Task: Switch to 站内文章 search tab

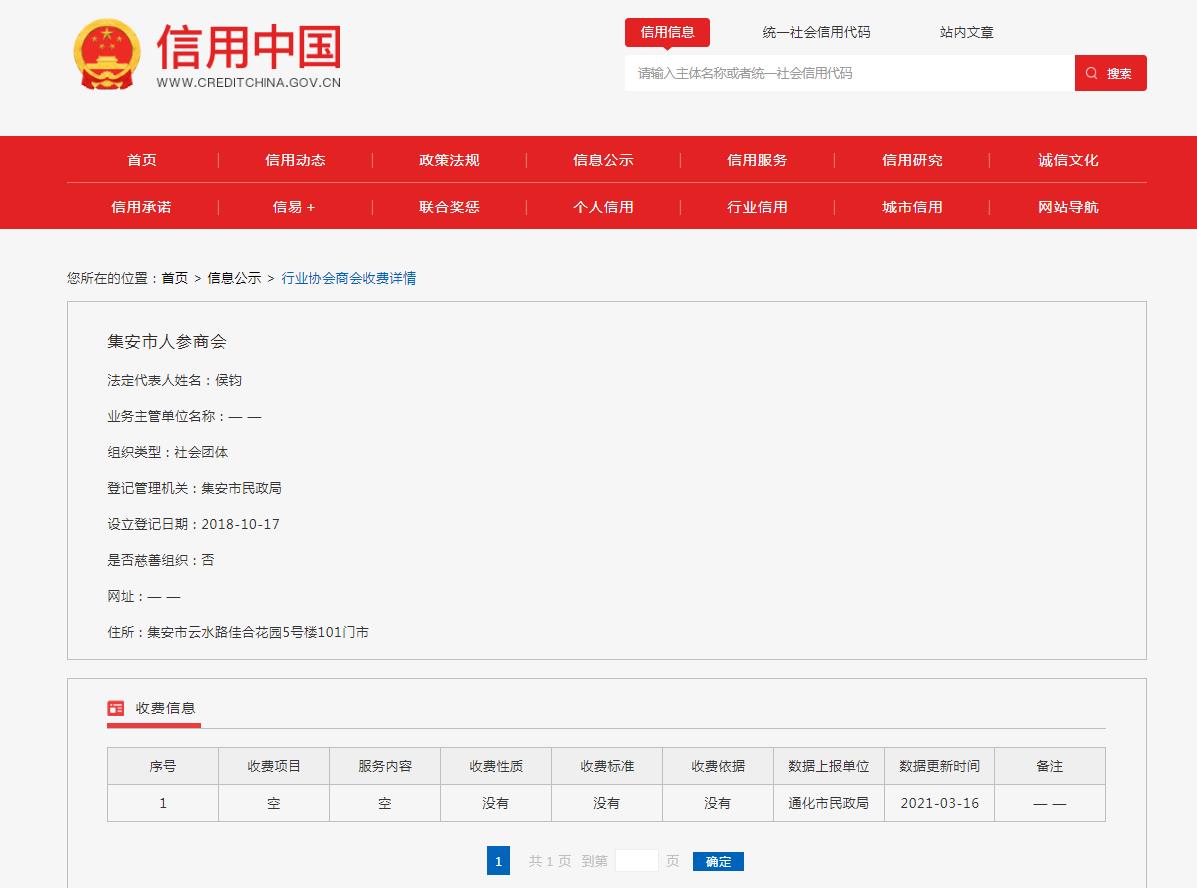Action: 966,32
